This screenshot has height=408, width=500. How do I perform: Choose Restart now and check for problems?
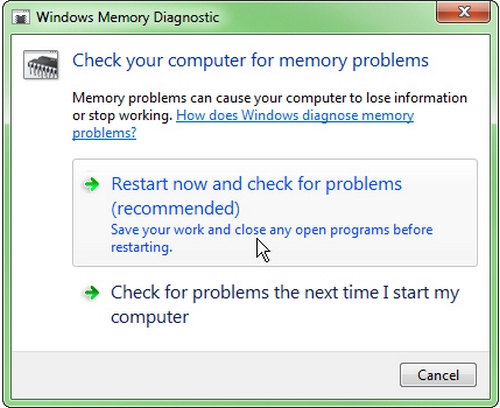(275, 213)
